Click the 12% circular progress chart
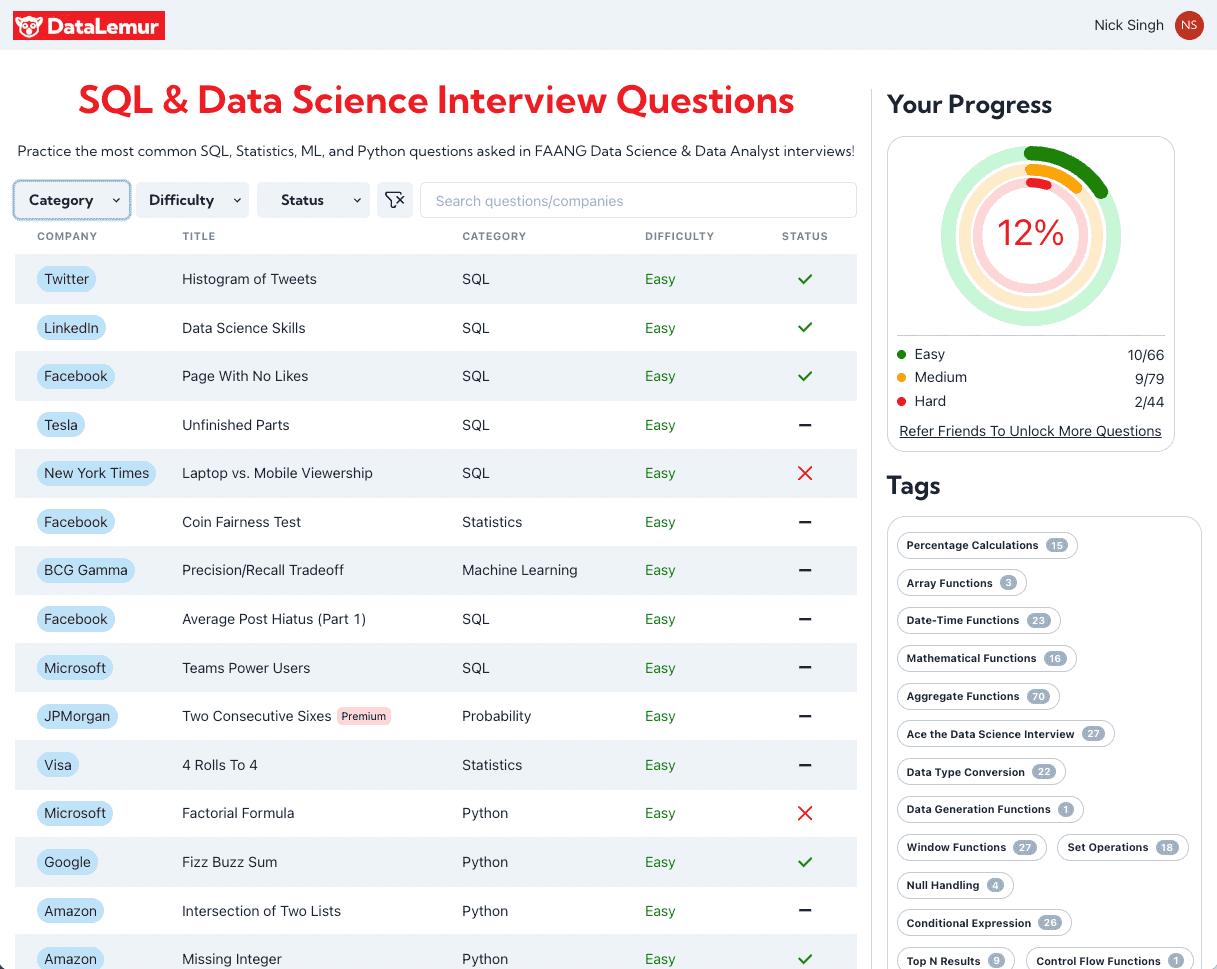This screenshot has width=1217, height=969. (1030, 234)
